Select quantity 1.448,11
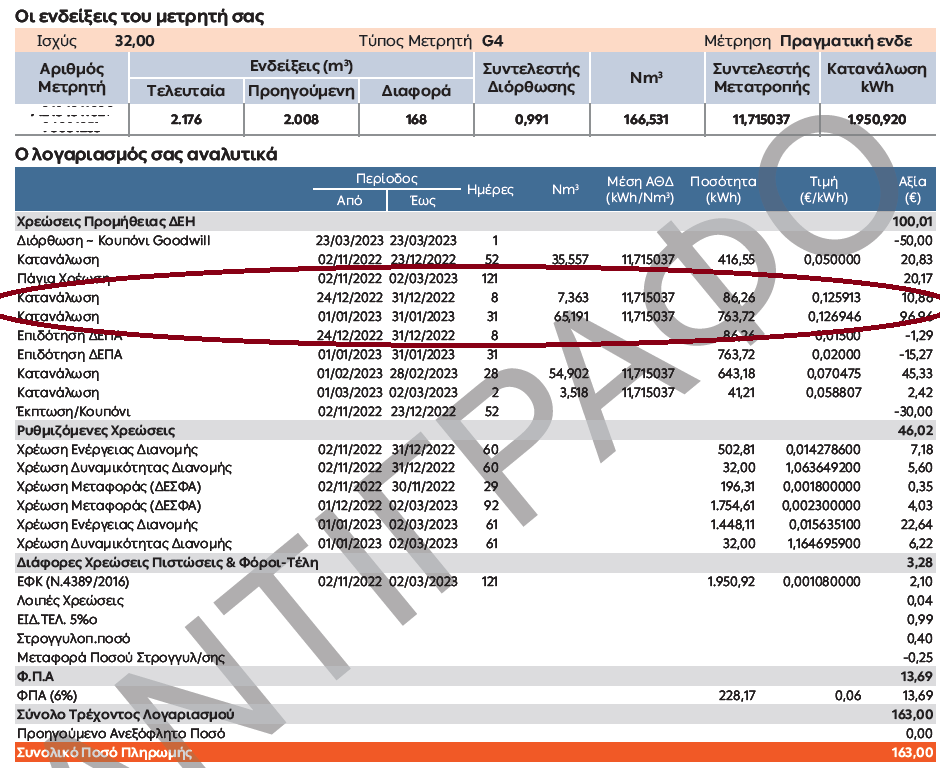Screen dimensions: 940x768 click(x=733, y=525)
